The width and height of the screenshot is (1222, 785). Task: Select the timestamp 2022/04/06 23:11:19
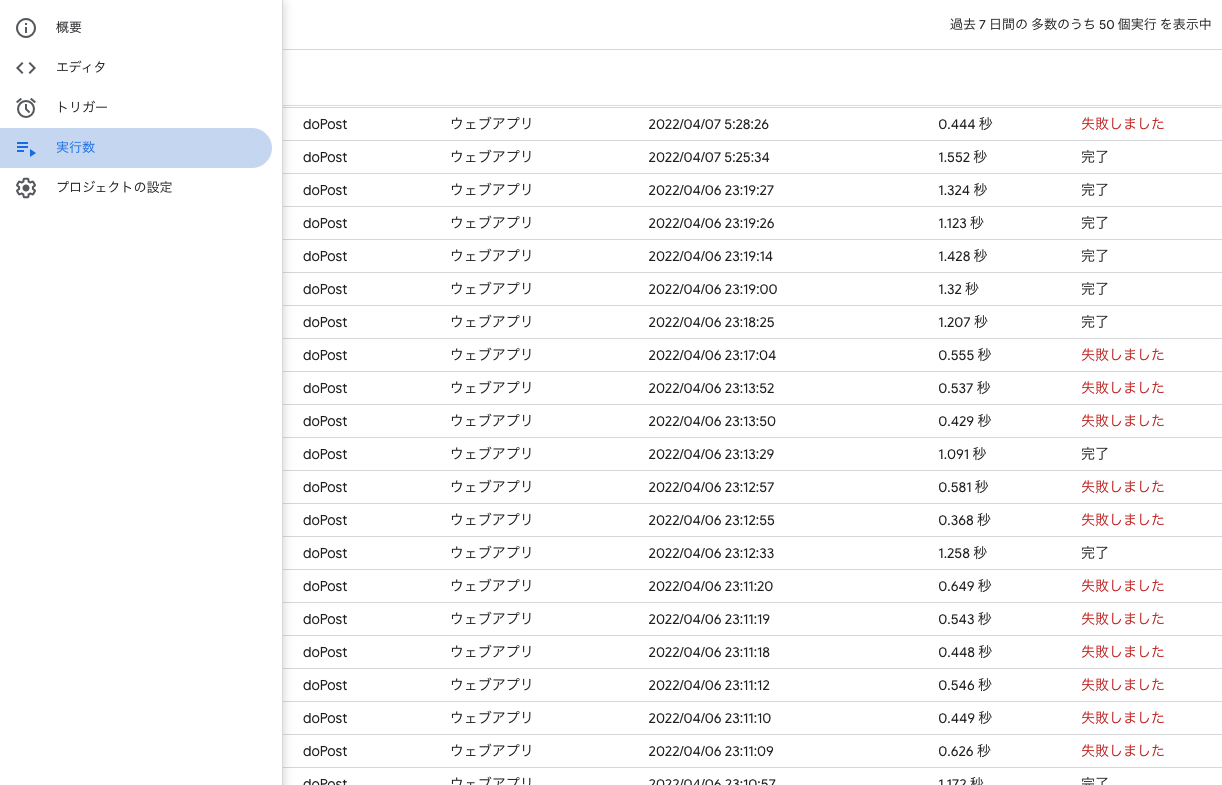coord(709,619)
